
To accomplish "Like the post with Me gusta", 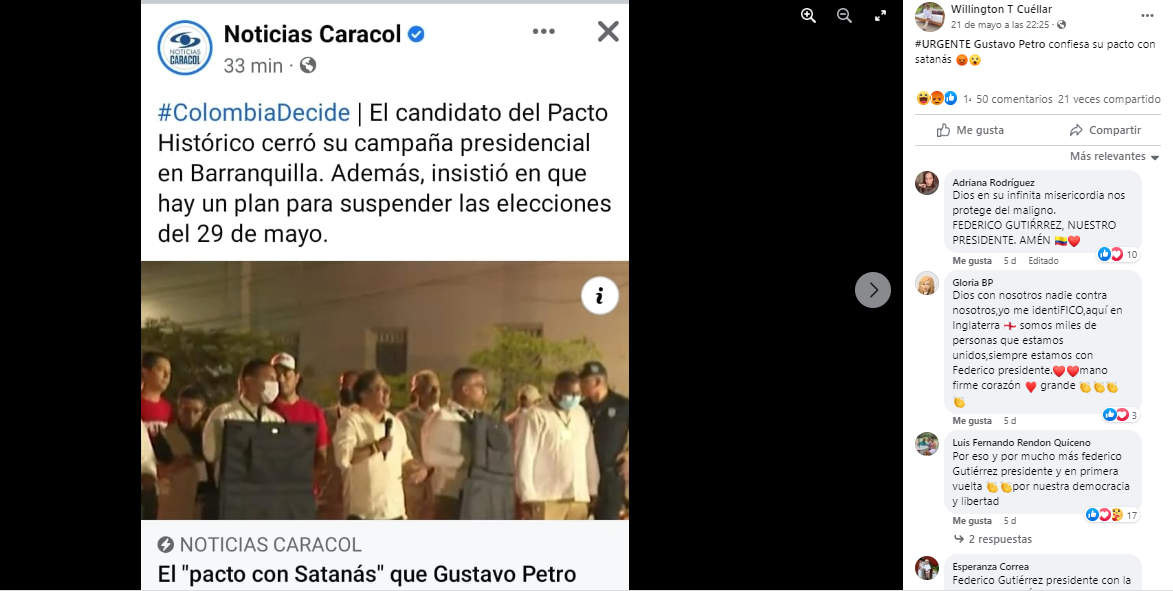I will (970, 130).
